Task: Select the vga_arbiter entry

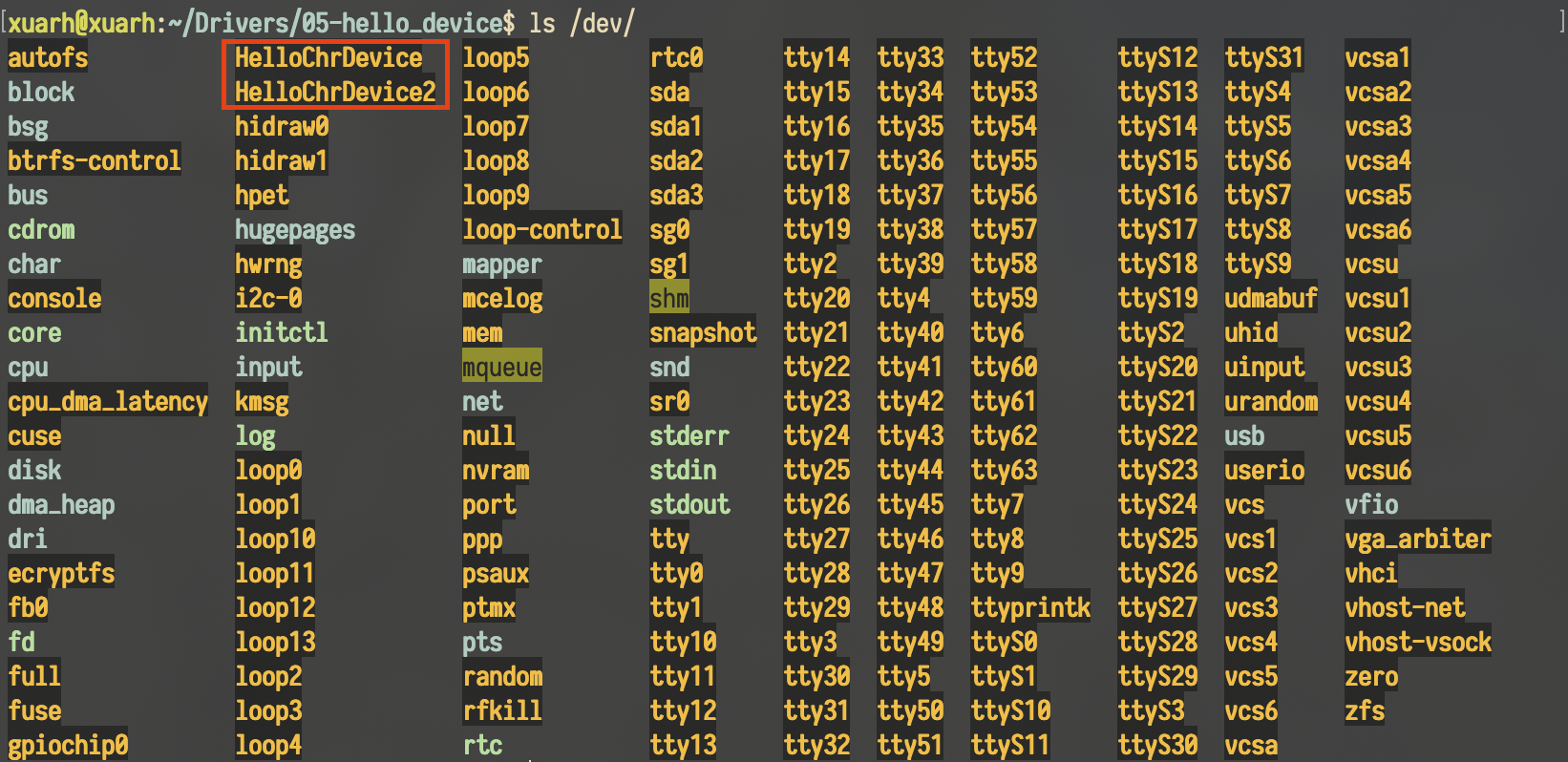Action: 1417,540
